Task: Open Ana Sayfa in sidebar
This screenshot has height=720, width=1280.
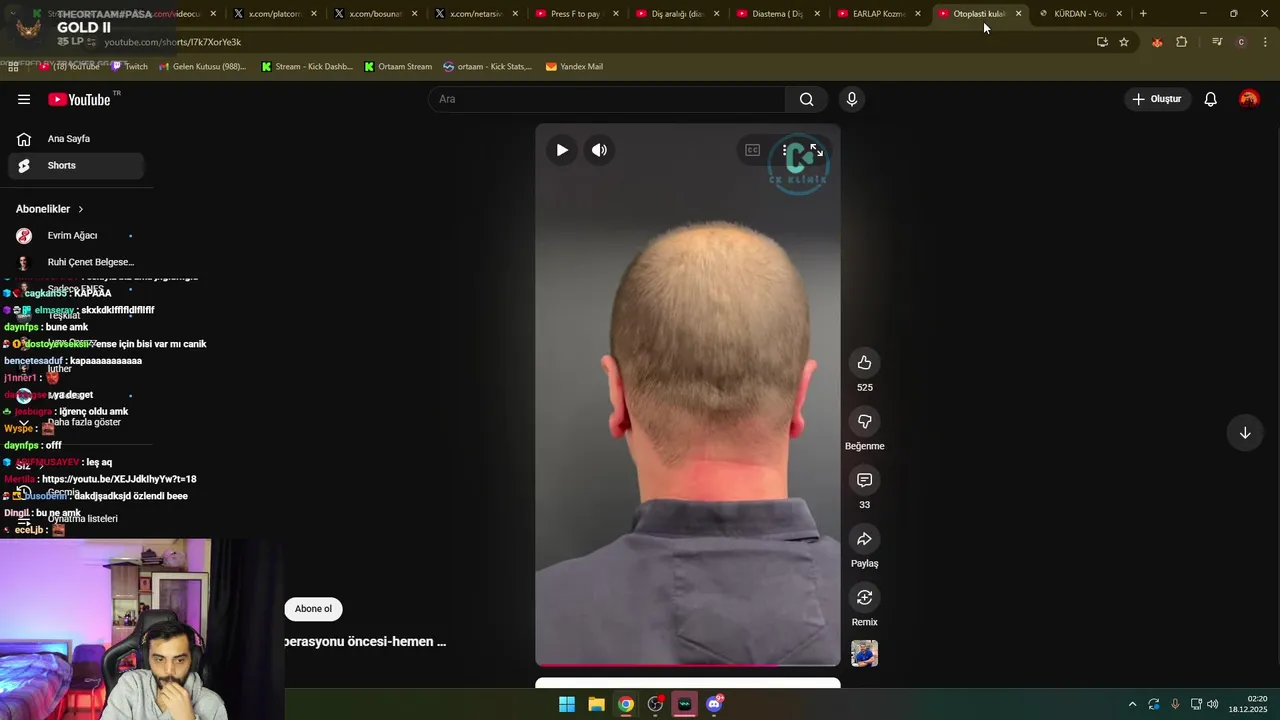Action: 76,139
